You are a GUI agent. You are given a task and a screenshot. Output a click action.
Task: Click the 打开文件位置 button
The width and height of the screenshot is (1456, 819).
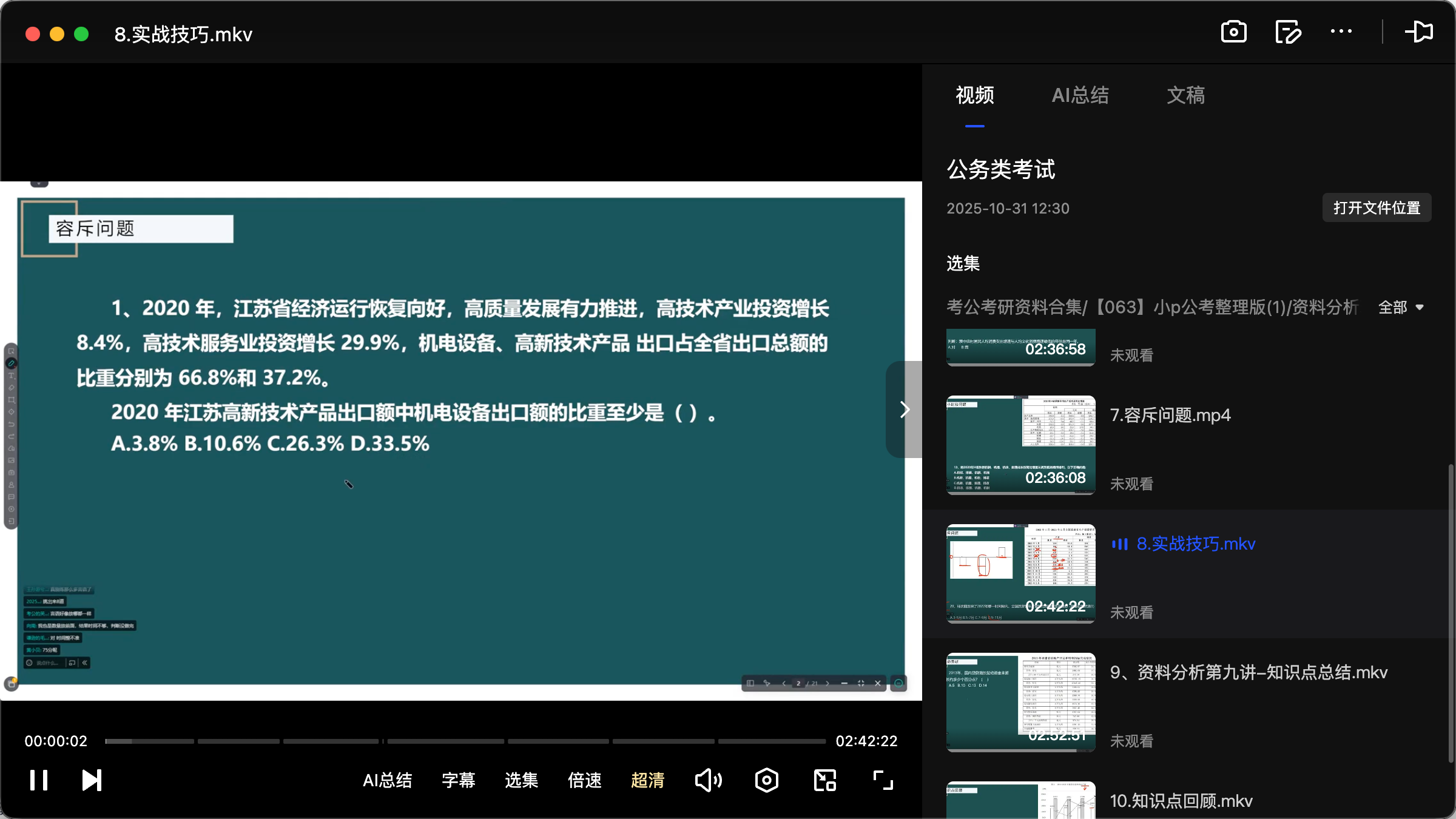coord(1377,207)
